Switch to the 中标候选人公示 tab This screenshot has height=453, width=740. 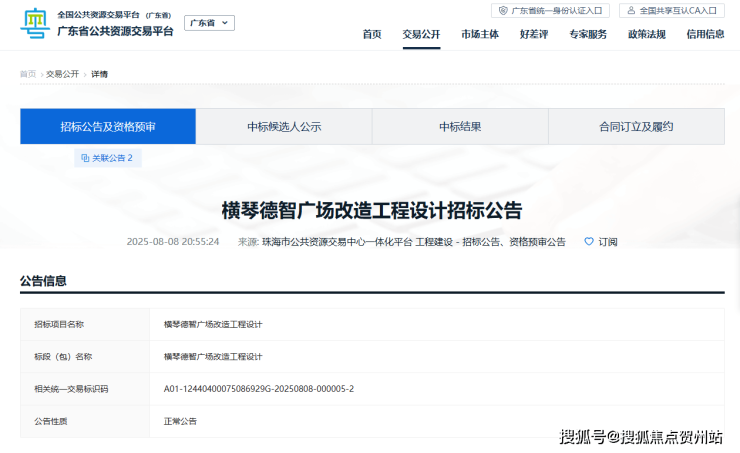click(x=284, y=126)
